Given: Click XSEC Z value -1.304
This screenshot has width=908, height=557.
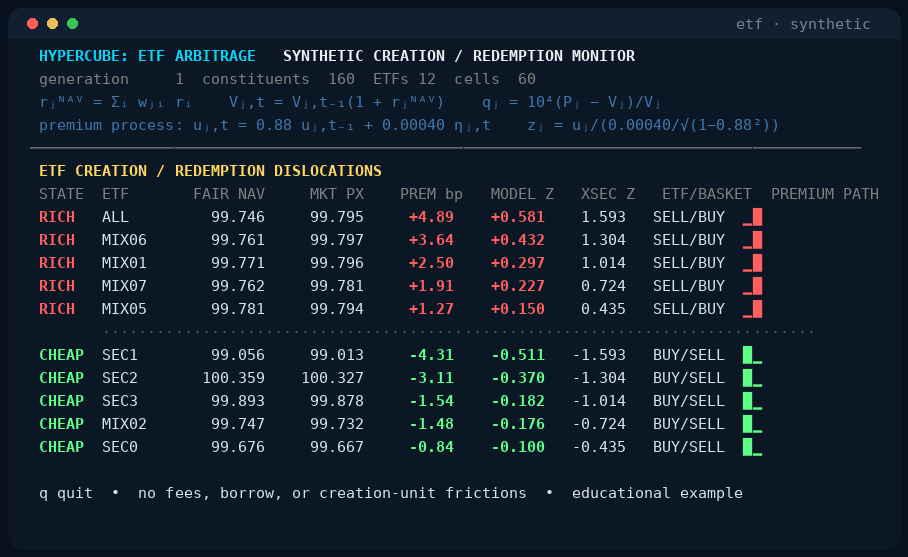Looking at the screenshot, I should [599, 378].
